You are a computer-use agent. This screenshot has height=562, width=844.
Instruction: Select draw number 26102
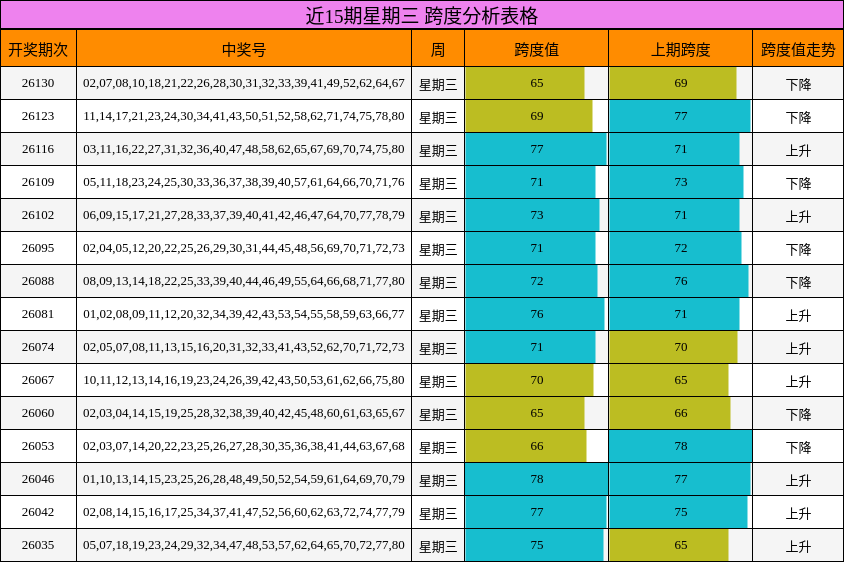(38, 215)
